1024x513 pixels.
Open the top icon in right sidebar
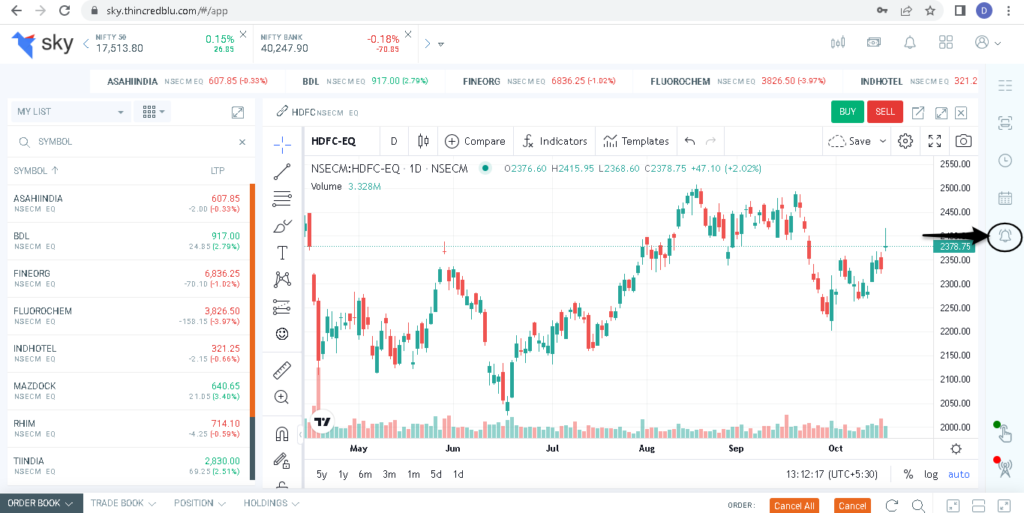point(1005,86)
